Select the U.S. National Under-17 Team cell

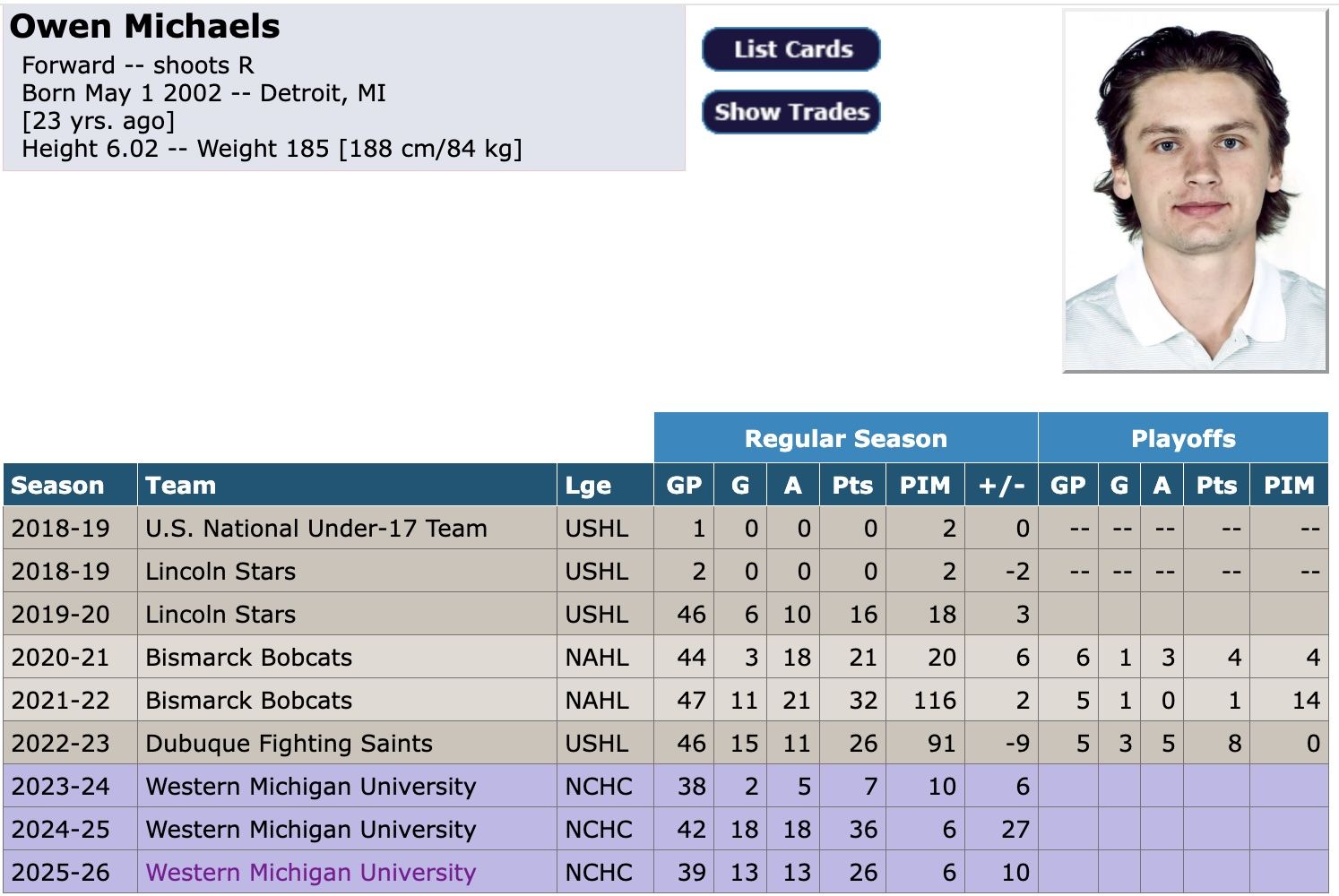click(x=316, y=529)
